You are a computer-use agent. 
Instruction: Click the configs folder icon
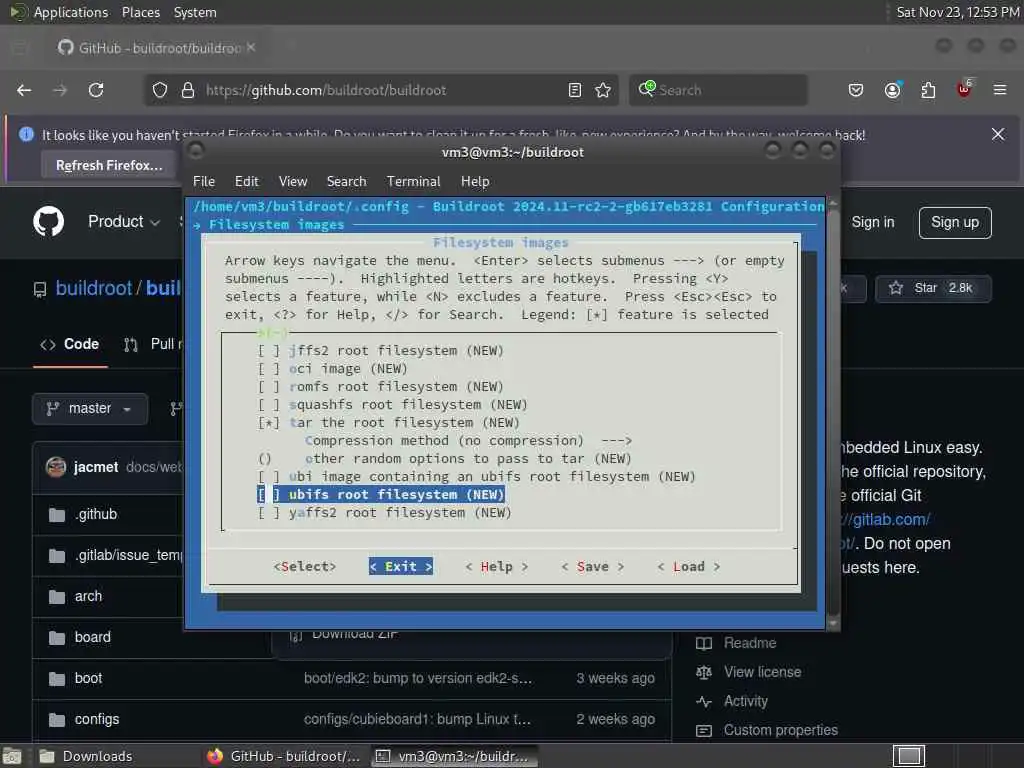pyautogui.click(x=57, y=720)
